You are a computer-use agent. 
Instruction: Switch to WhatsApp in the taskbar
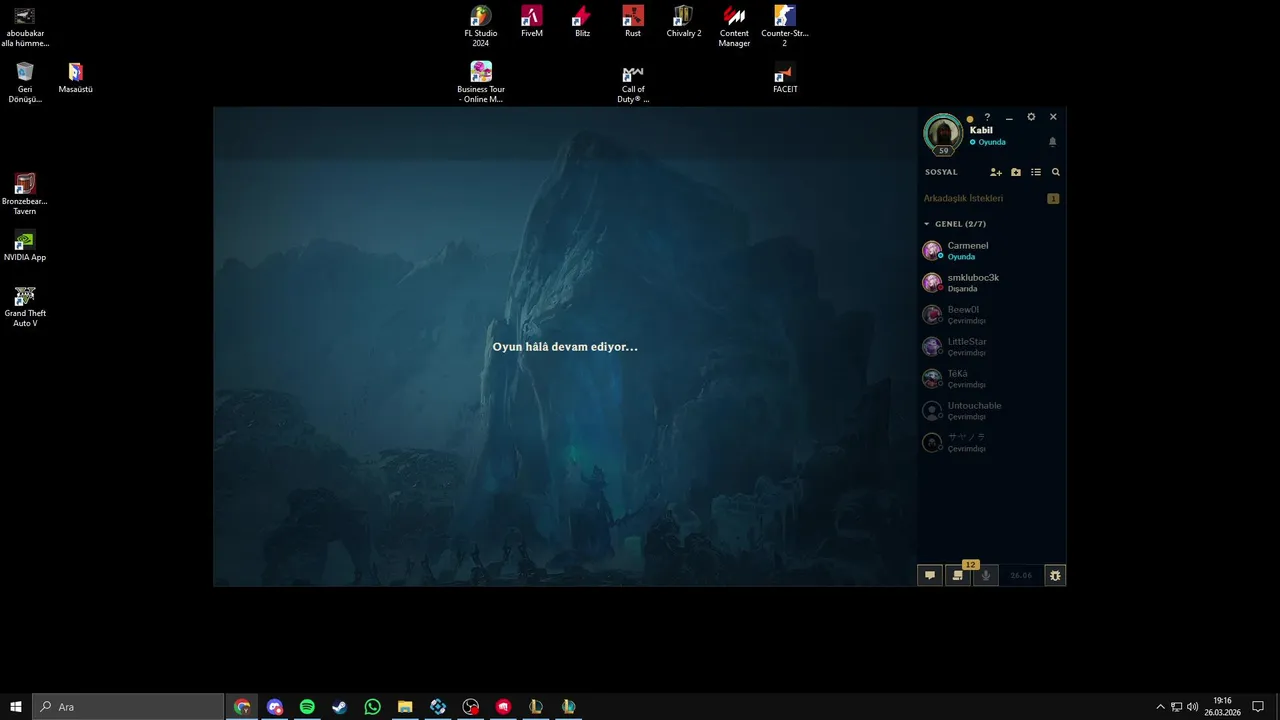(373, 707)
